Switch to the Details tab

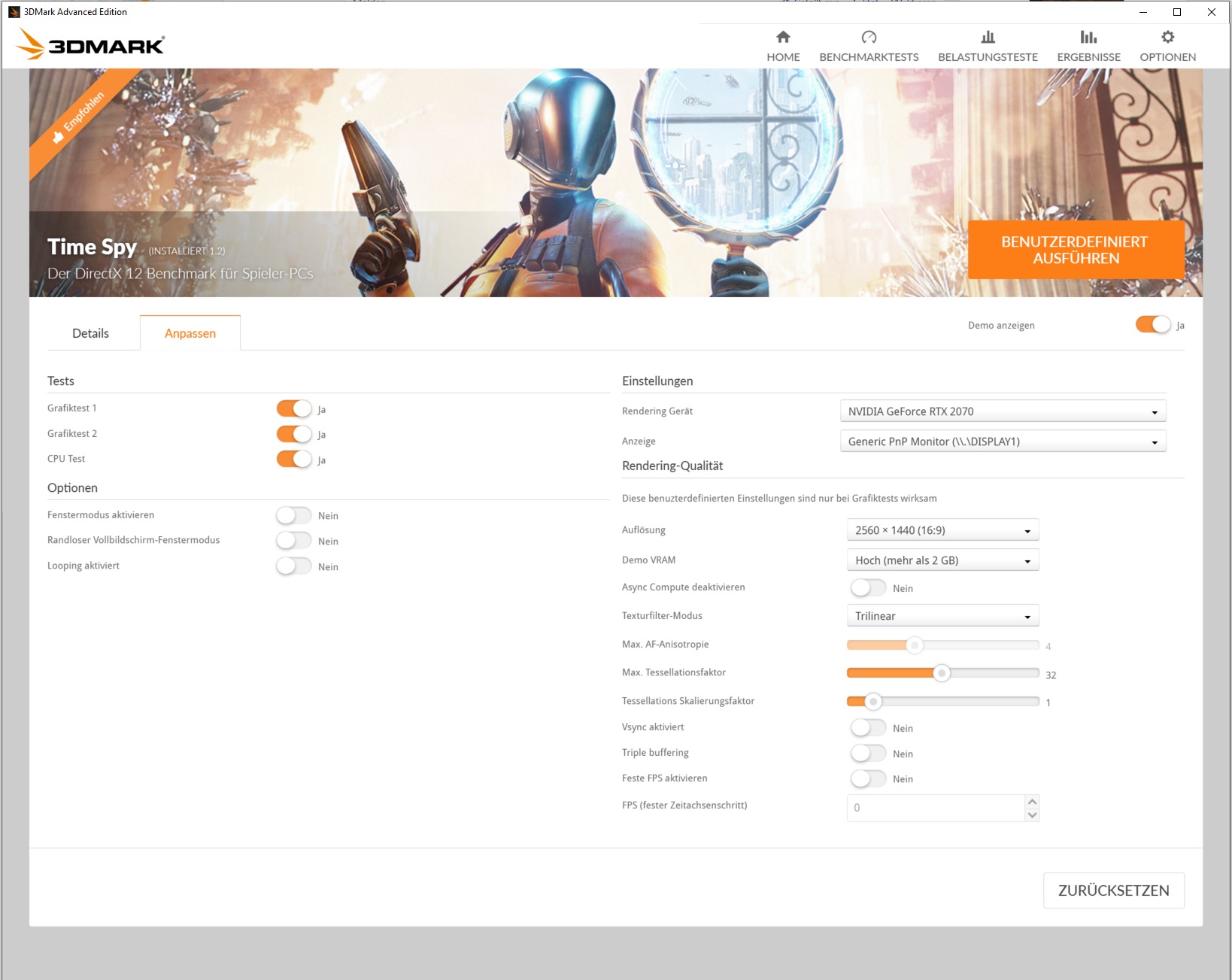point(90,333)
